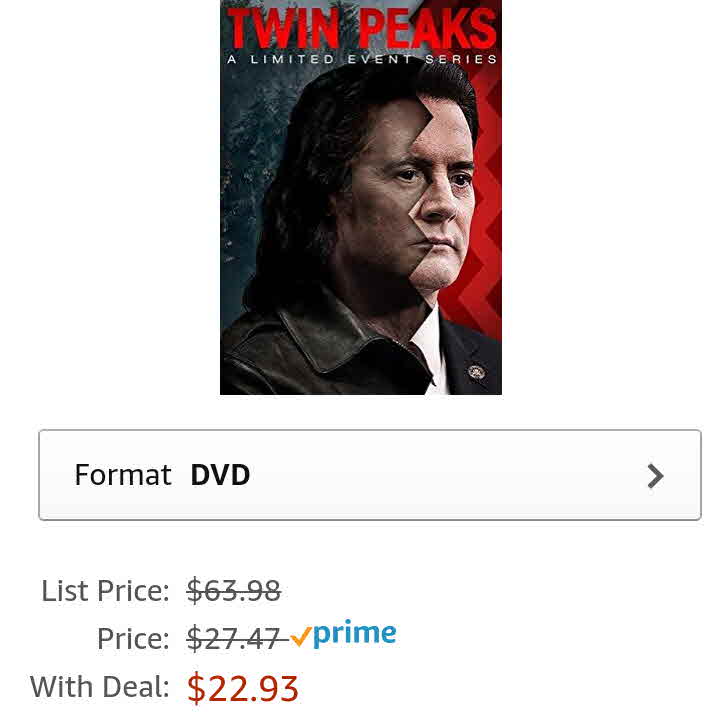This screenshot has height=720, width=720.
Task: Tap the 'A Limited Event Series' subtitle
Action: 361,59
